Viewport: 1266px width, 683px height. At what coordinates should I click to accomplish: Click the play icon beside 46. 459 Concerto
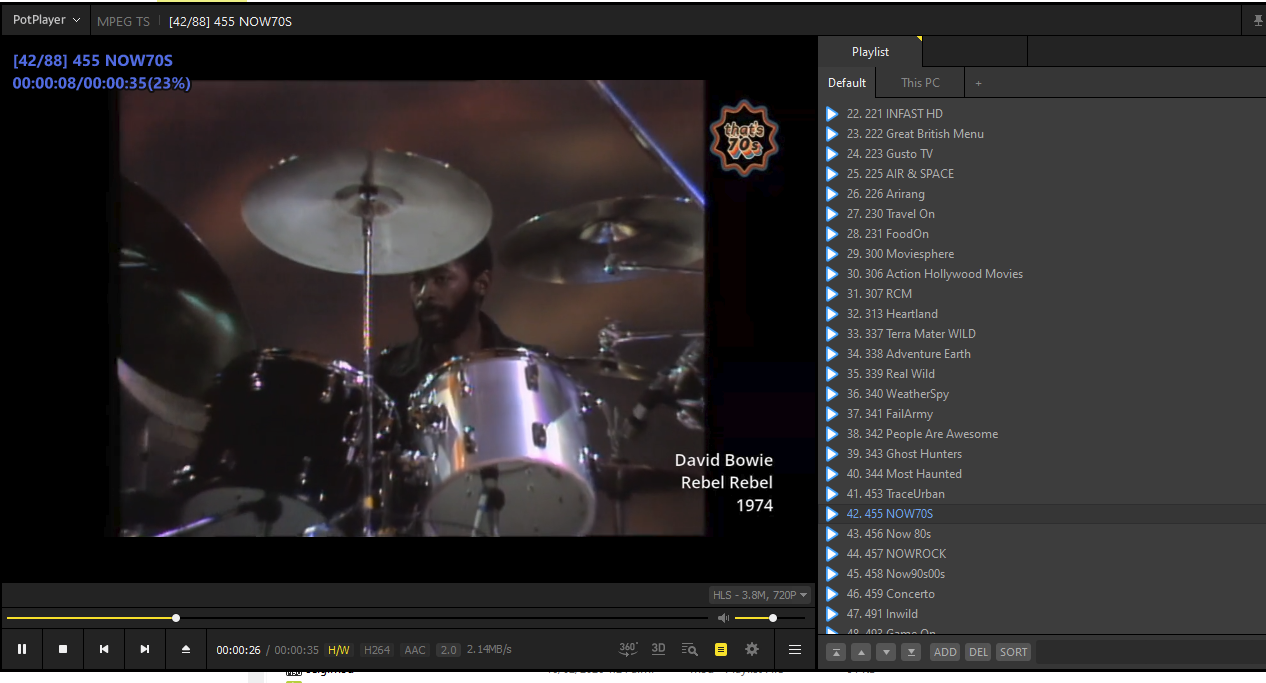click(x=832, y=594)
